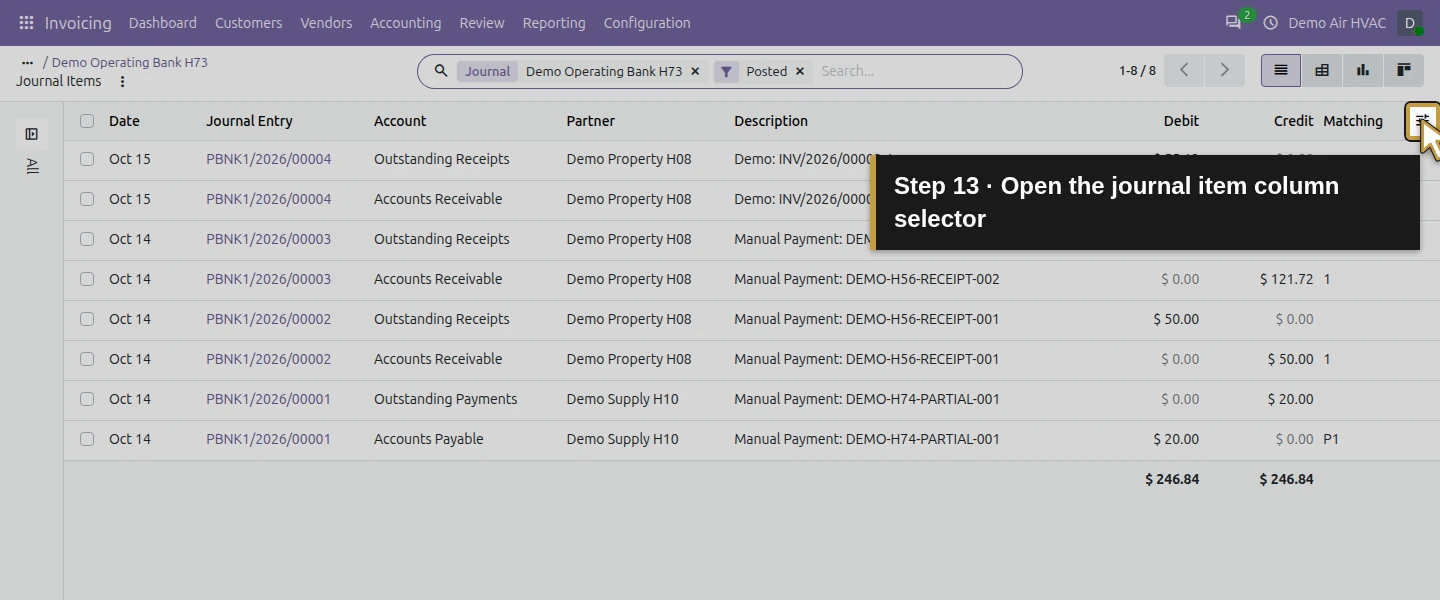
Task: Switch to kanban view
Action: coord(1403,70)
